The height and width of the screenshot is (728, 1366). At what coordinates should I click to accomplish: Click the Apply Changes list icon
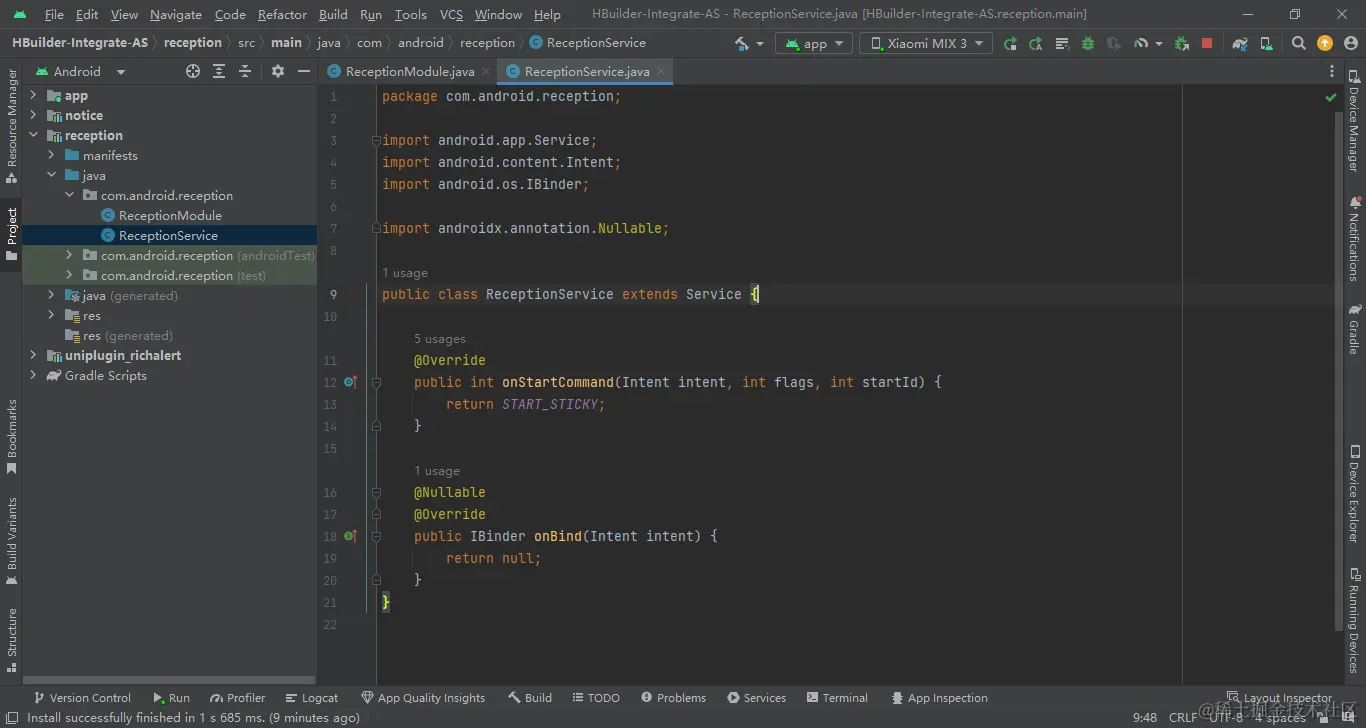[1062, 43]
